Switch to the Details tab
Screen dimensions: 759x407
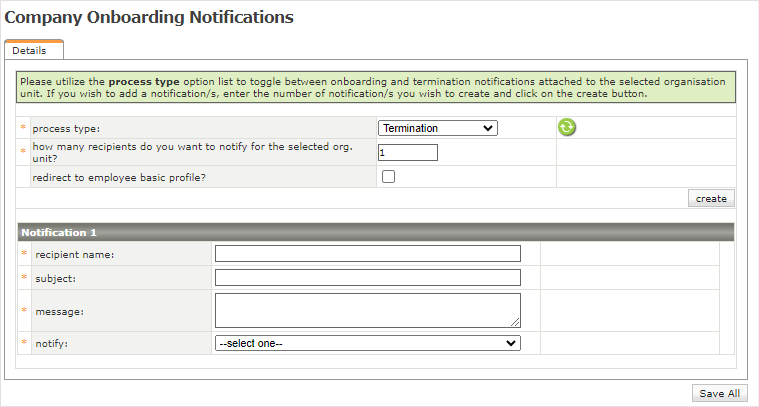pyautogui.click(x=29, y=50)
